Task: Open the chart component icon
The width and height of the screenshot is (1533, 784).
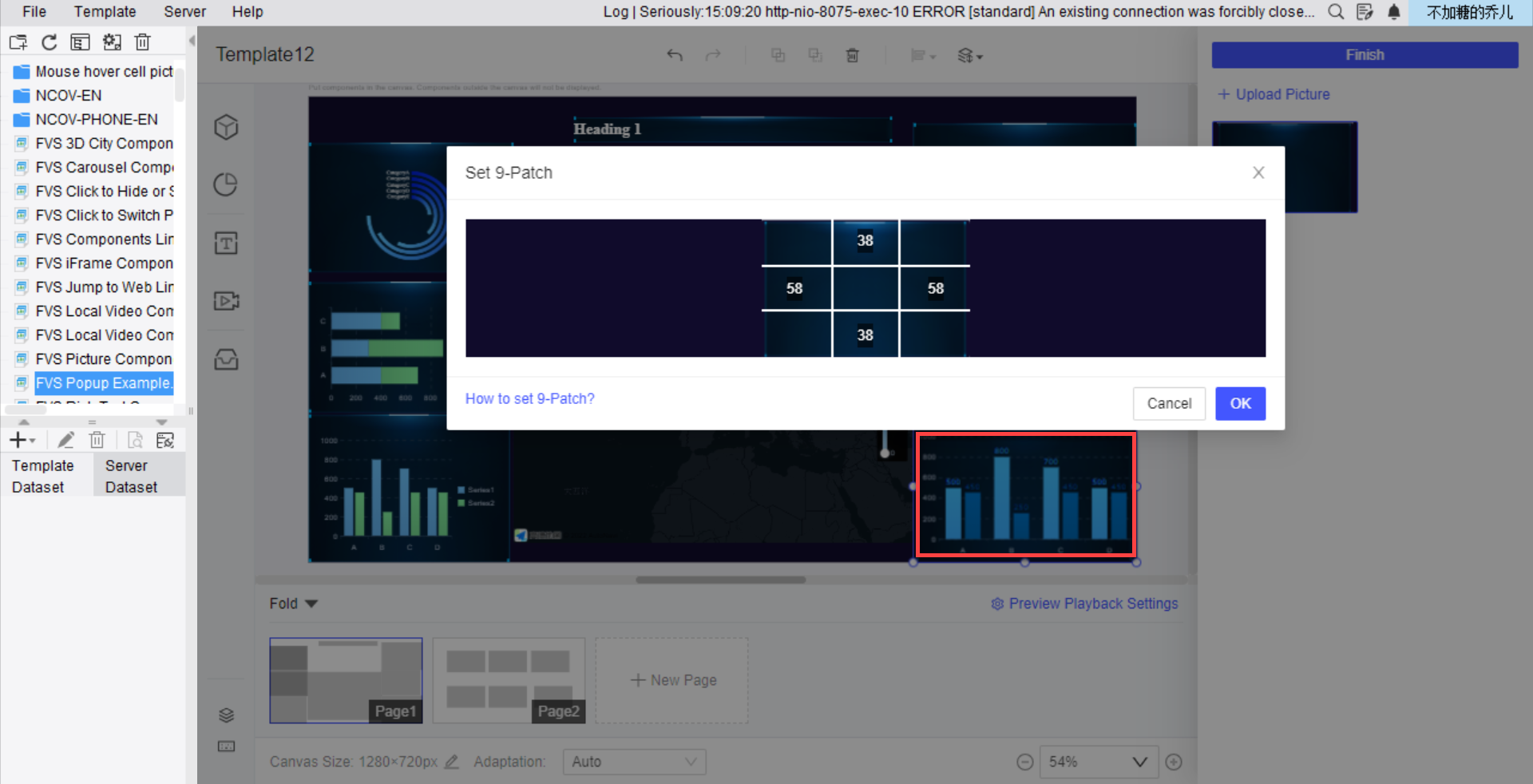Action: tap(226, 184)
